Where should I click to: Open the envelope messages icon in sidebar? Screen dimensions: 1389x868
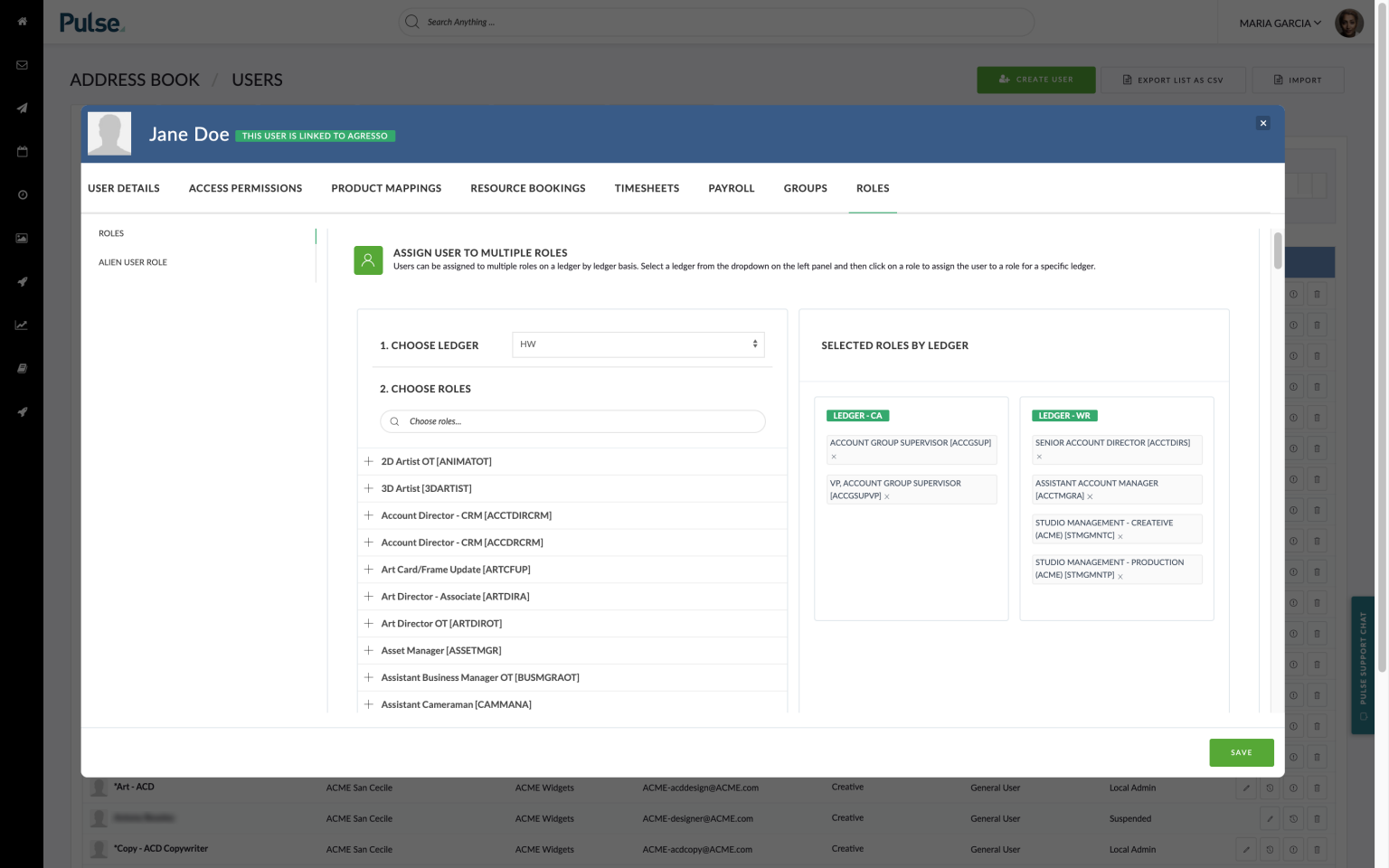pyautogui.click(x=22, y=64)
